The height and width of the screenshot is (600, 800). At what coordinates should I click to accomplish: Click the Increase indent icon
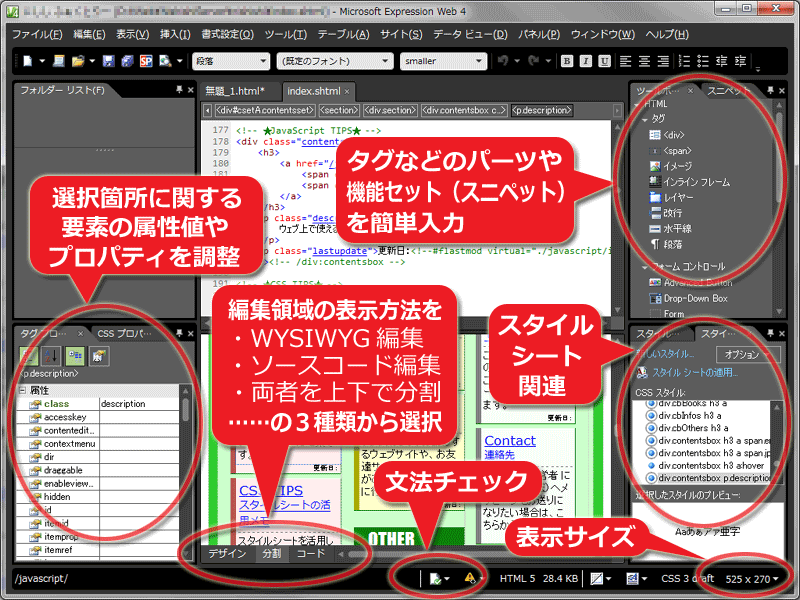[x=740, y=61]
